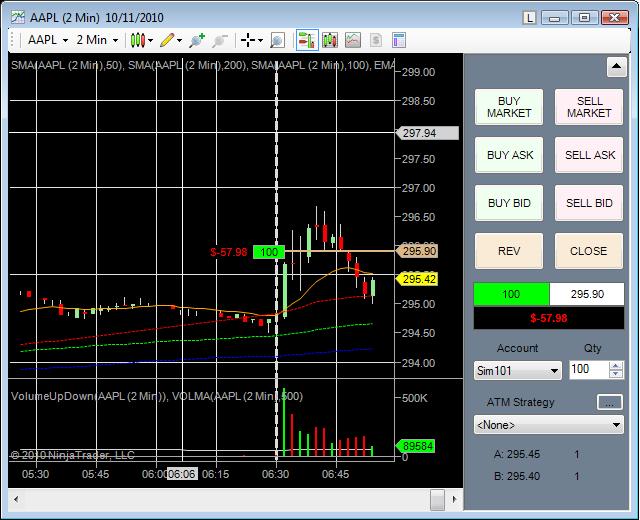Screen dimensions: 640x520
Task: Click the SELL ASK button
Action: tap(589, 155)
